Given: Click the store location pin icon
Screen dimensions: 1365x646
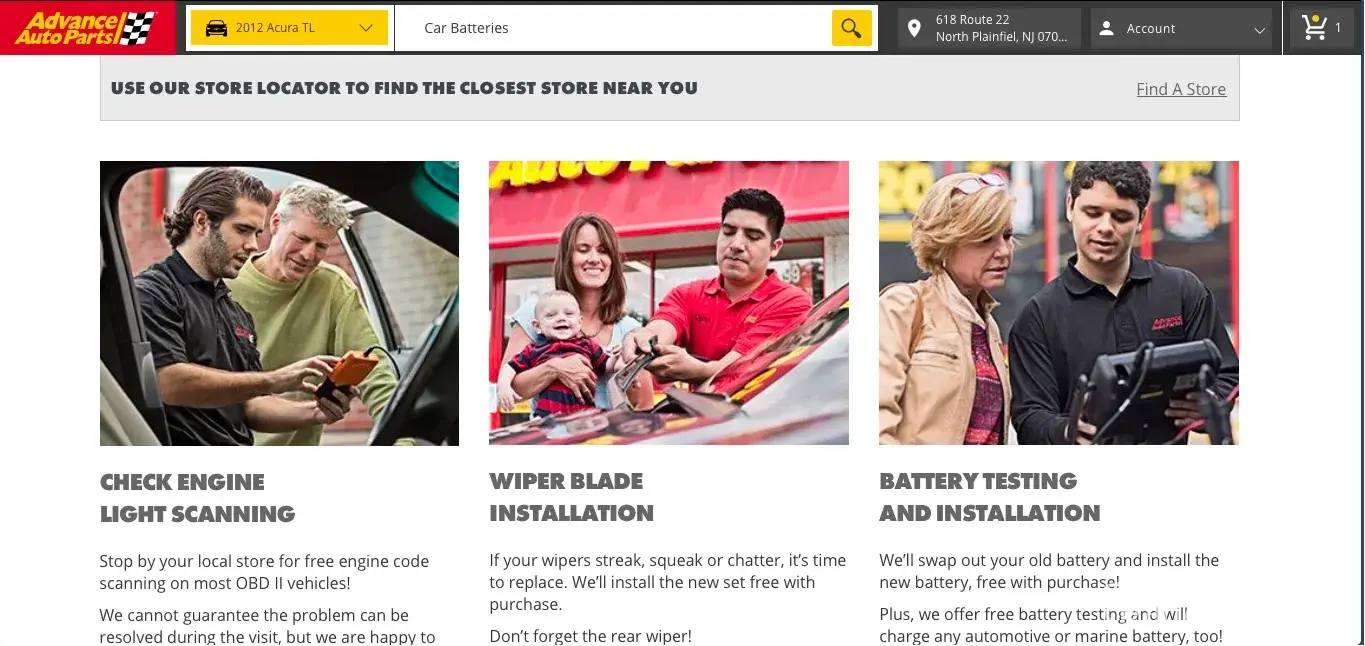Looking at the screenshot, I should pos(914,28).
